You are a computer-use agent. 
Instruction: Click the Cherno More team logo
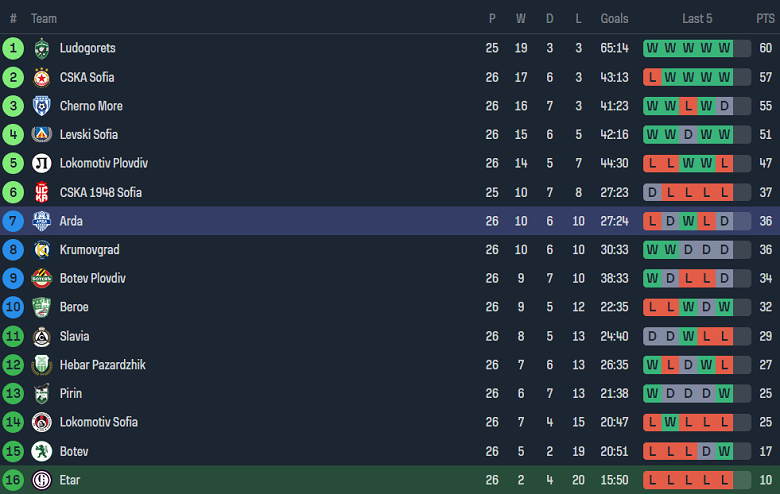[x=41, y=106]
